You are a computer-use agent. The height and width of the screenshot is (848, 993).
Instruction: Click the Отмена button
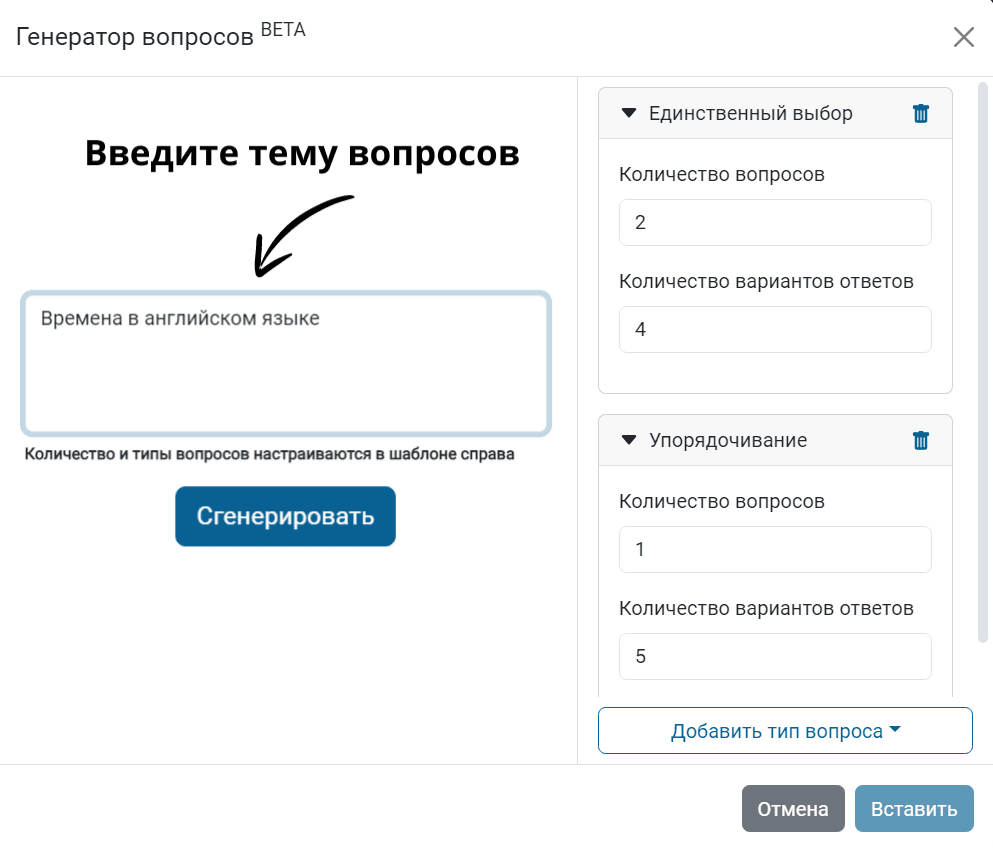(x=793, y=809)
